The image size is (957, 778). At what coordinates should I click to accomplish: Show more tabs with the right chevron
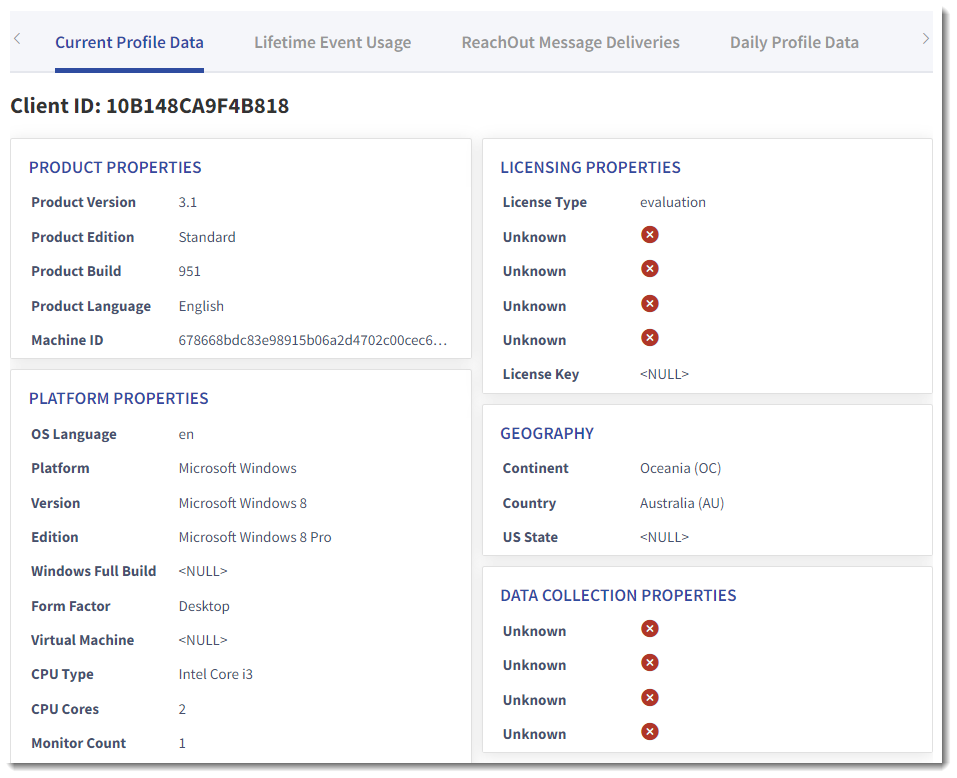click(x=925, y=39)
